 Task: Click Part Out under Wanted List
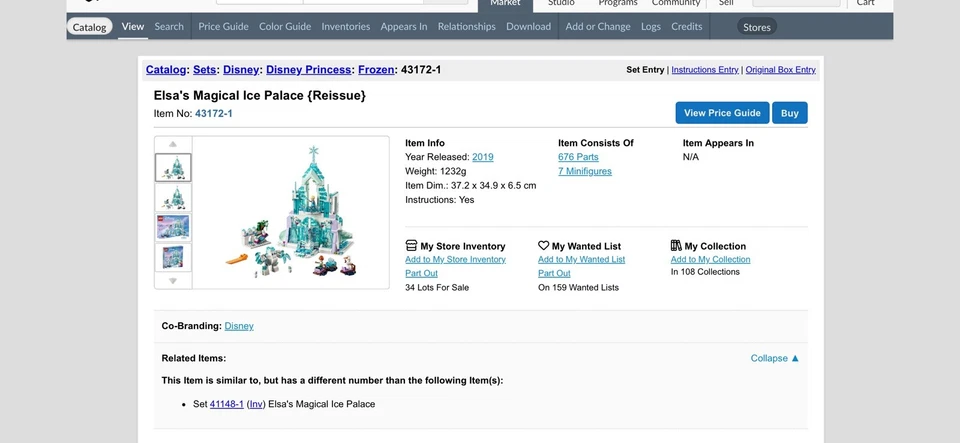point(554,273)
